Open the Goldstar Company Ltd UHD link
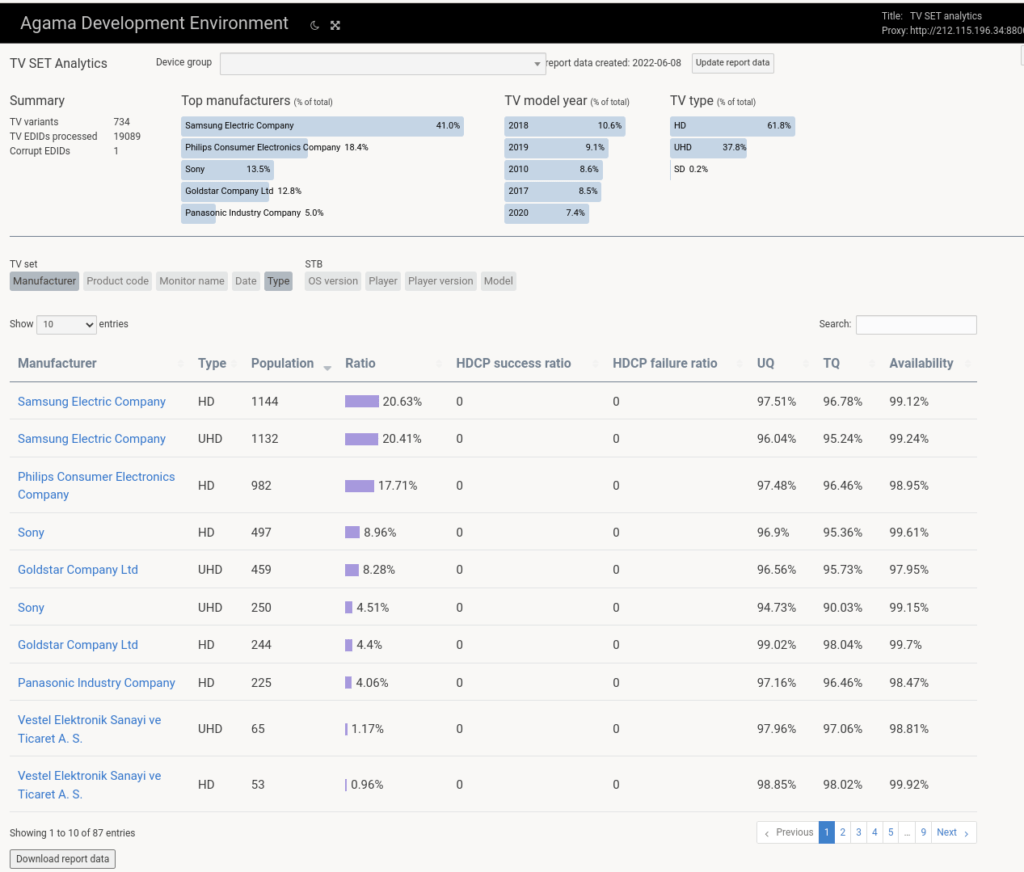This screenshot has width=1024, height=872. [78, 570]
